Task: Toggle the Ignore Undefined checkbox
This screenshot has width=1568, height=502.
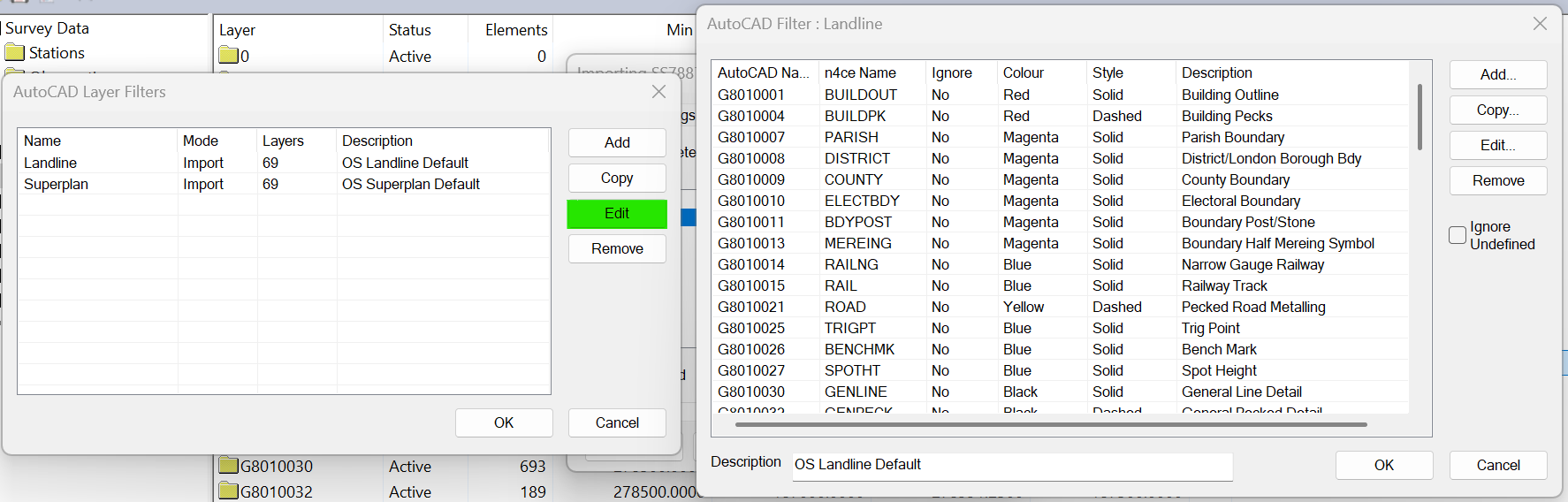Action: click(1458, 235)
